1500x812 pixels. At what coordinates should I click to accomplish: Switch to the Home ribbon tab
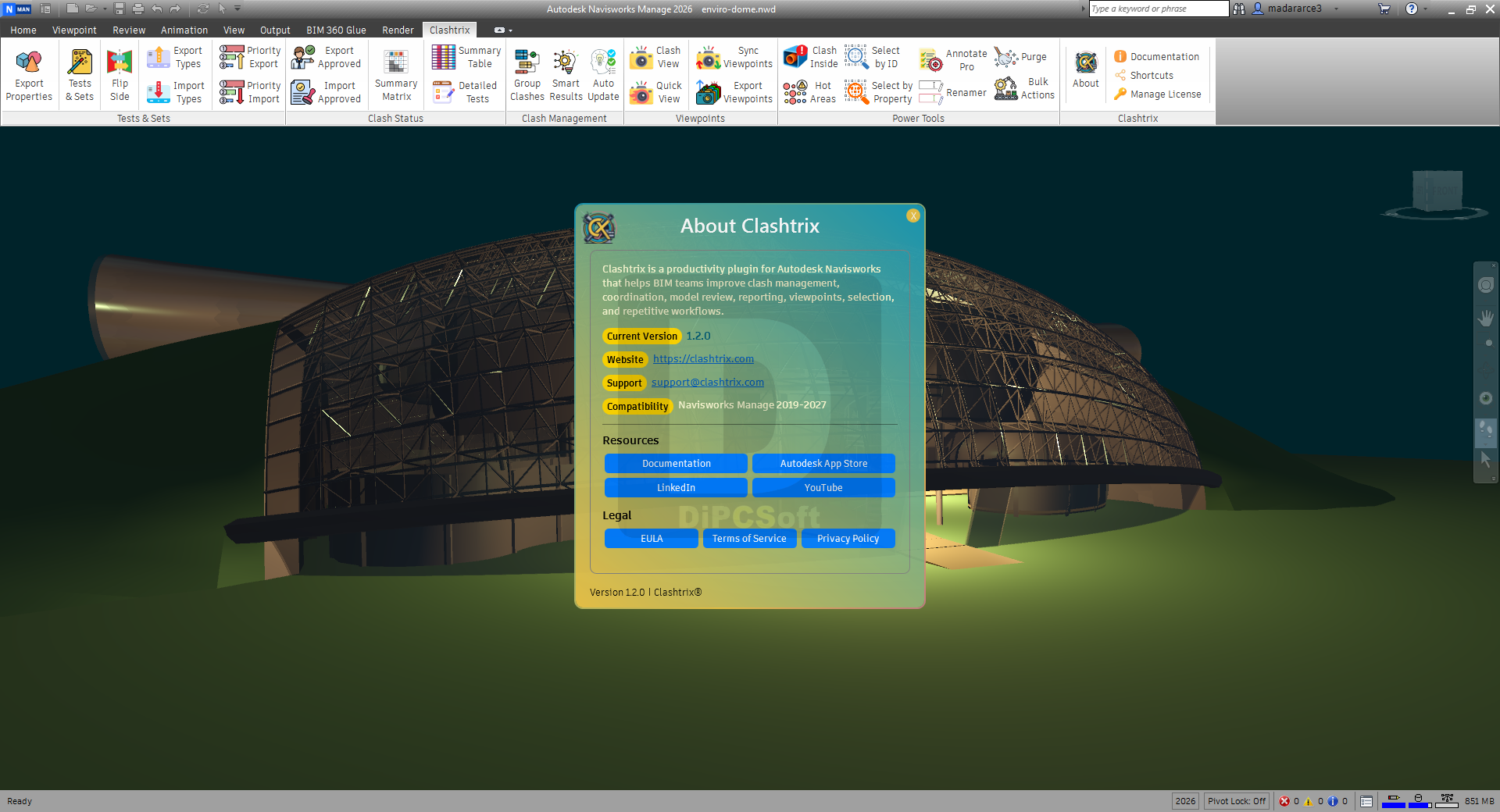23,30
